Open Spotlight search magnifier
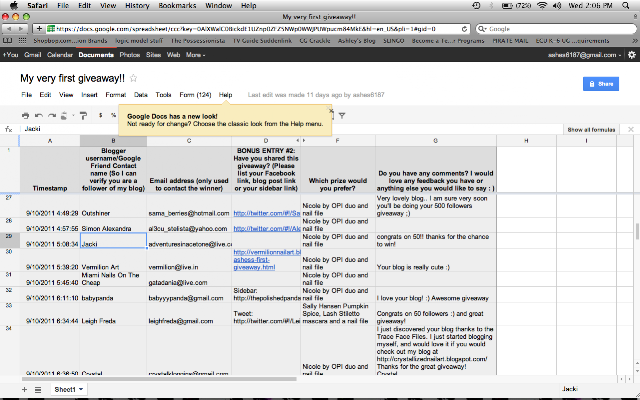The image size is (640, 400). pos(626,6)
